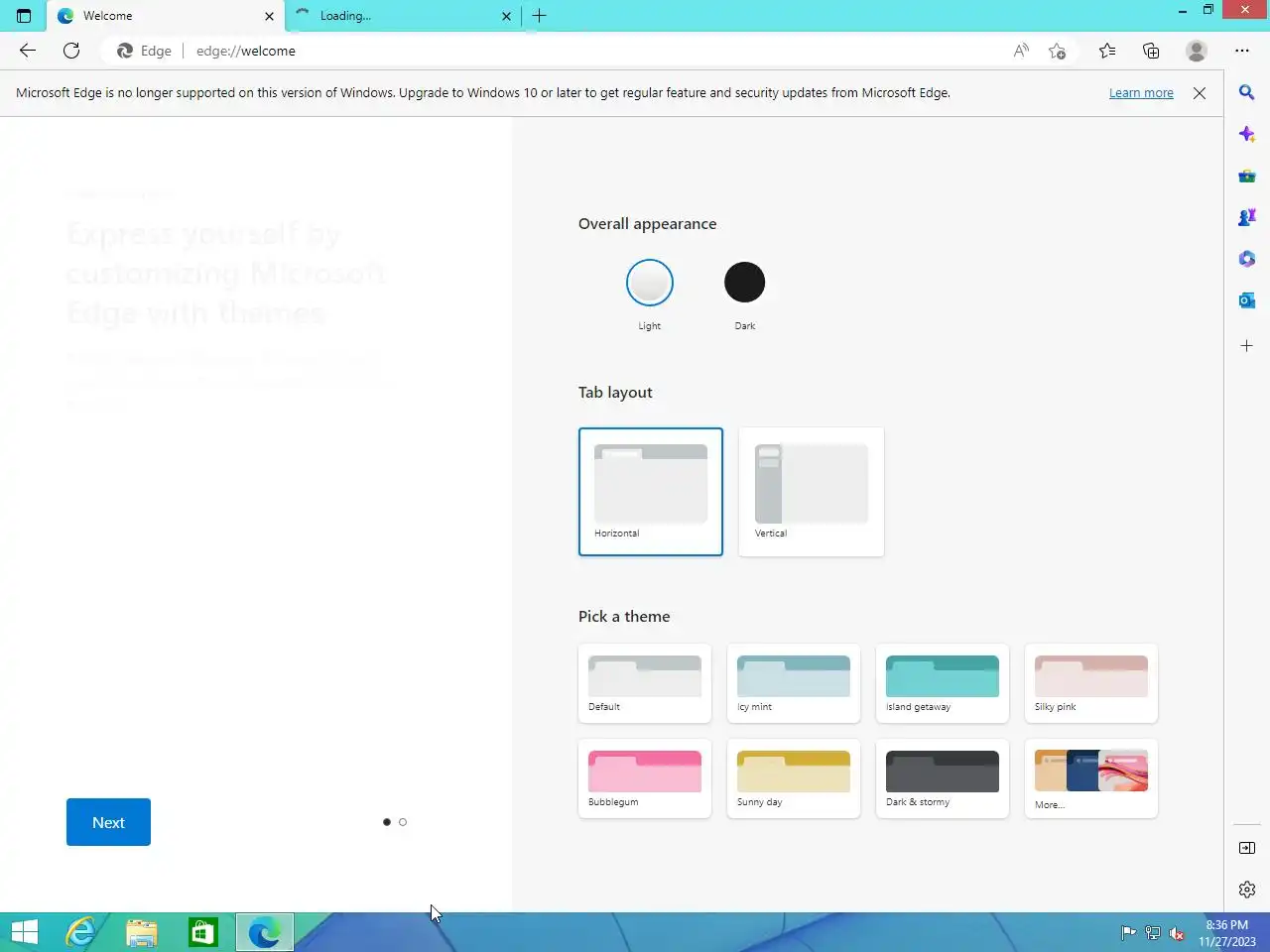Screen dimensions: 1270x952
Task: Open the Windows Start button
Action: (x=25, y=932)
